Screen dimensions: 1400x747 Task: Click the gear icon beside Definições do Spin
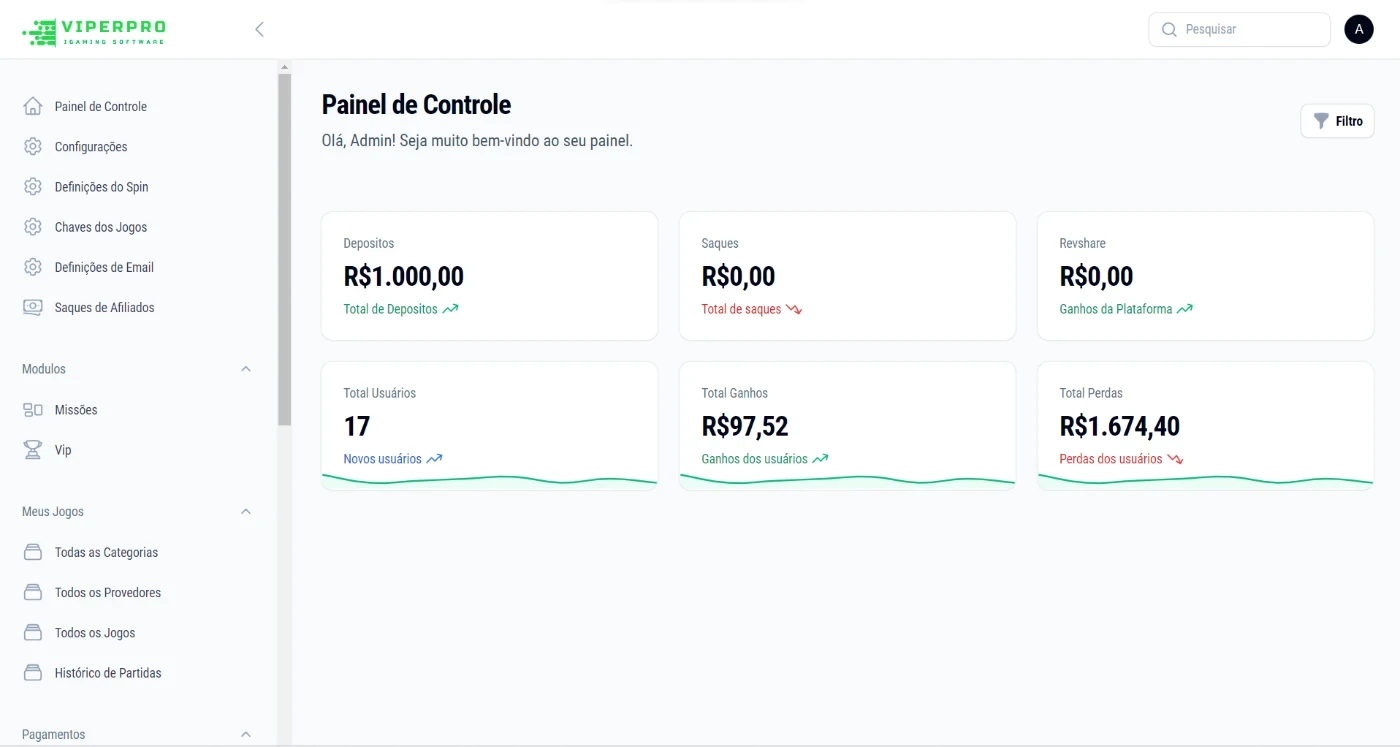(33, 187)
